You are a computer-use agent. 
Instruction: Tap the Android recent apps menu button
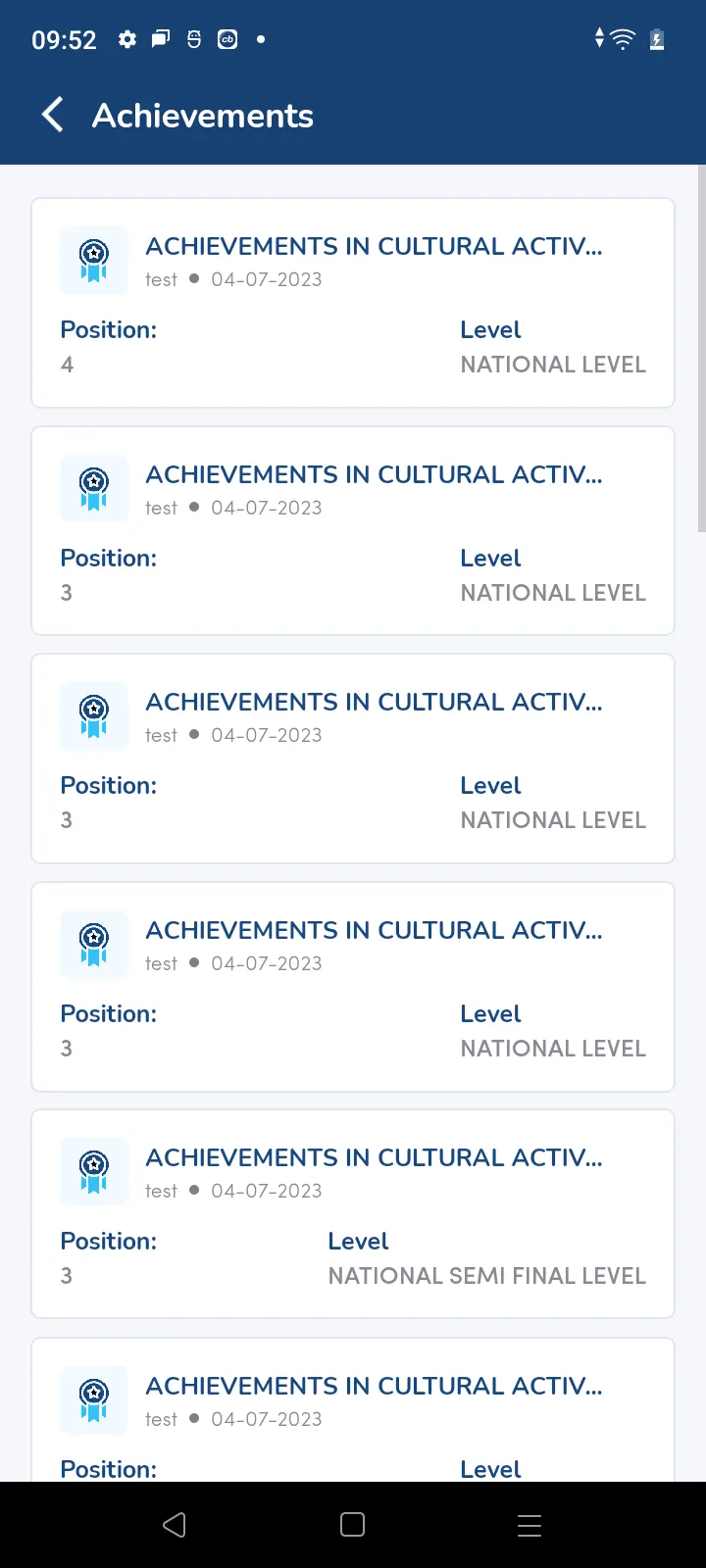(x=529, y=1525)
